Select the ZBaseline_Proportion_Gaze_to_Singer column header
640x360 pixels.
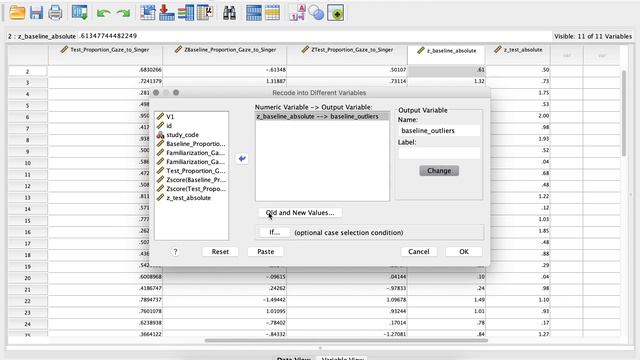pos(224,55)
